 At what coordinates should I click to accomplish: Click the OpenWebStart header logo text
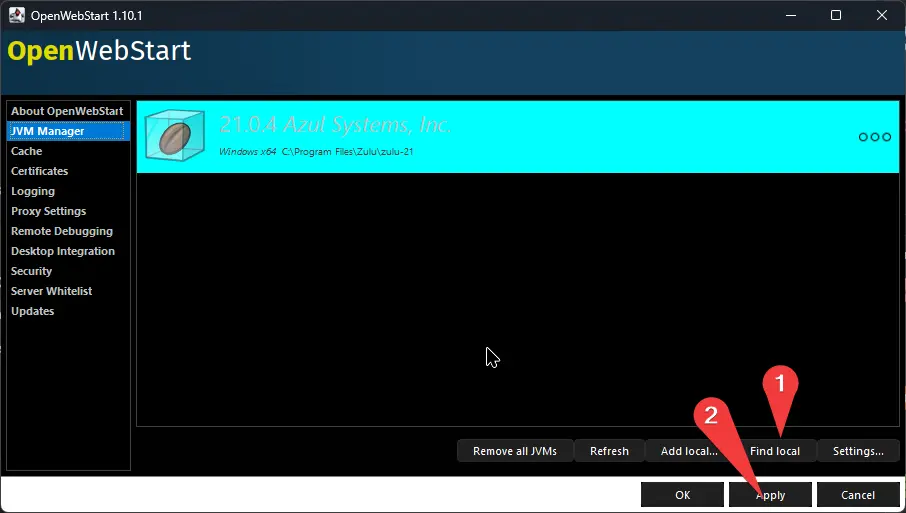[x=99, y=51]
